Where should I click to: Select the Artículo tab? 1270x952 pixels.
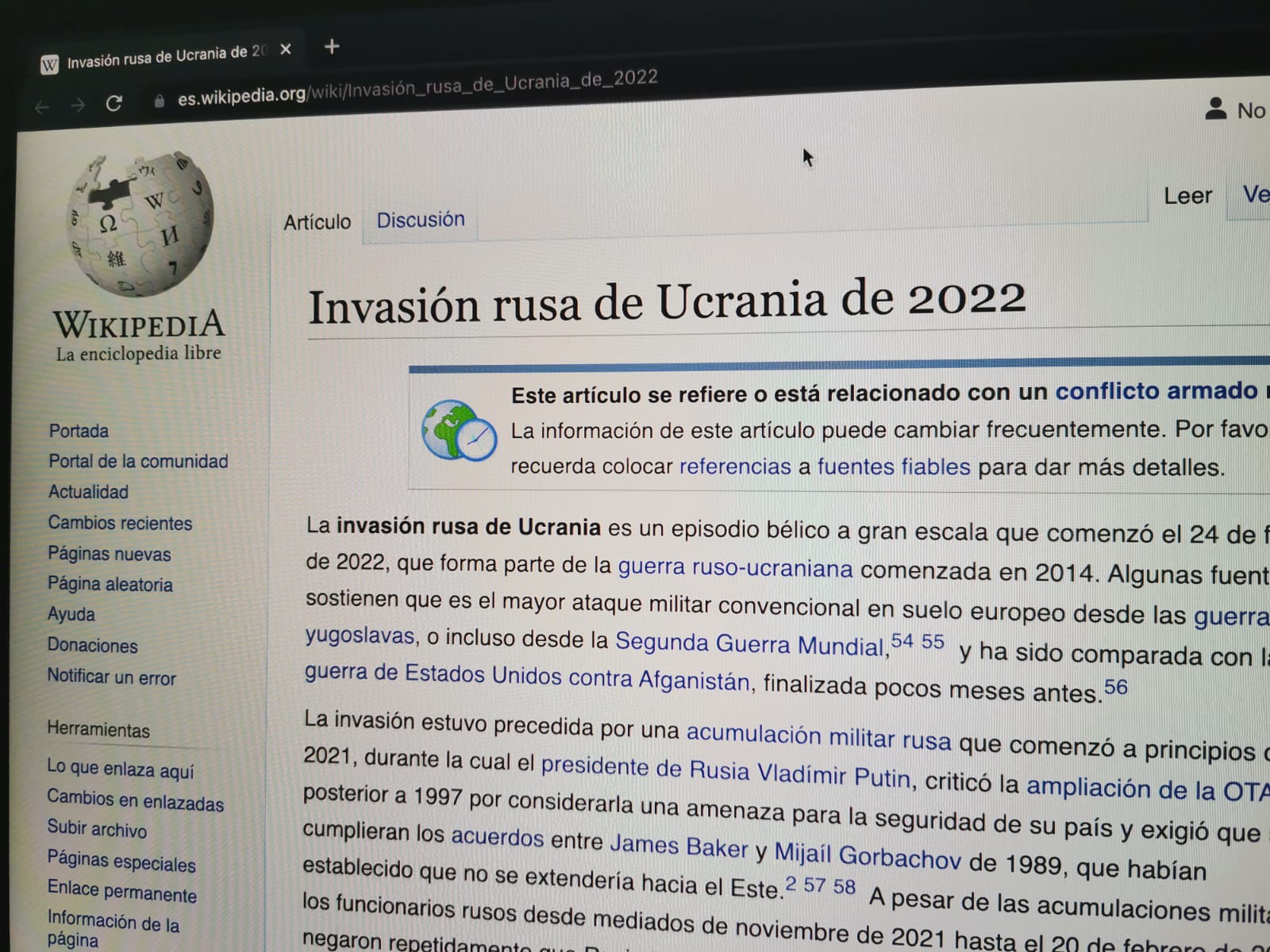pyautogui.click(x=317, y=222)
